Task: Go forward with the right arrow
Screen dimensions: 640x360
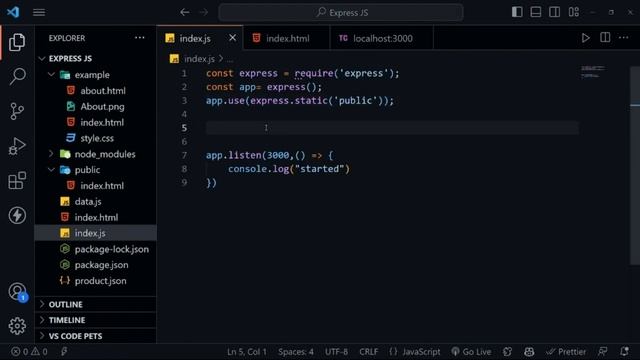Action: (x=204, y=13)
